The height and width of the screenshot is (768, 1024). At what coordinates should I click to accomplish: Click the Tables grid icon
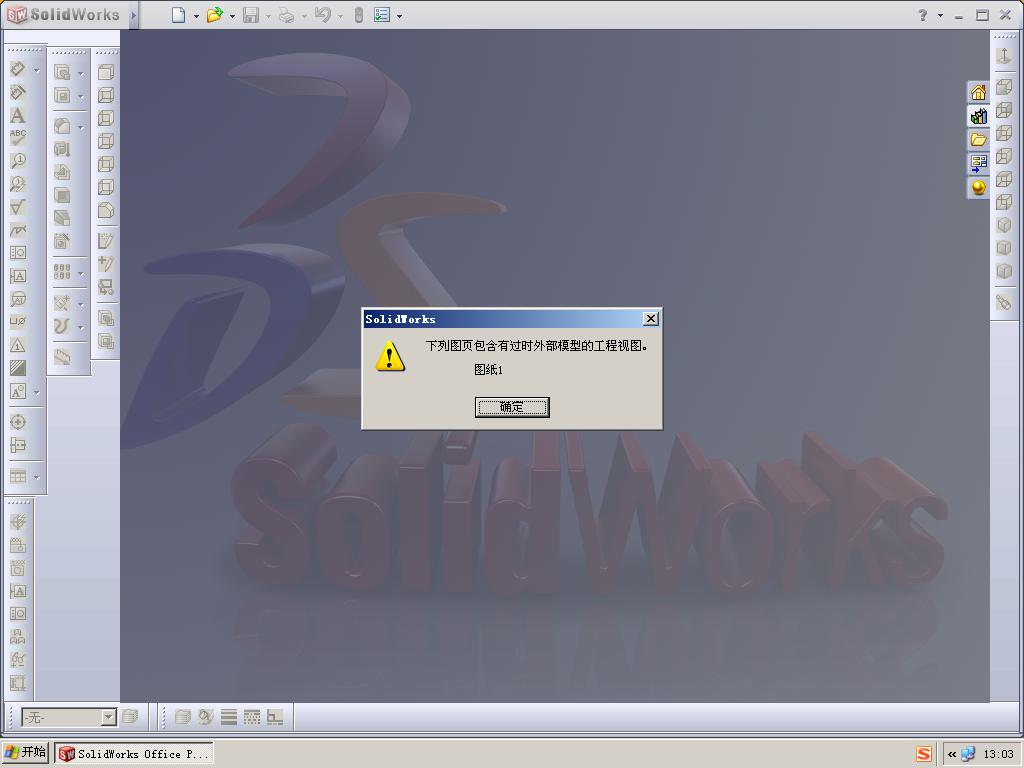click(x=18, y=477)
